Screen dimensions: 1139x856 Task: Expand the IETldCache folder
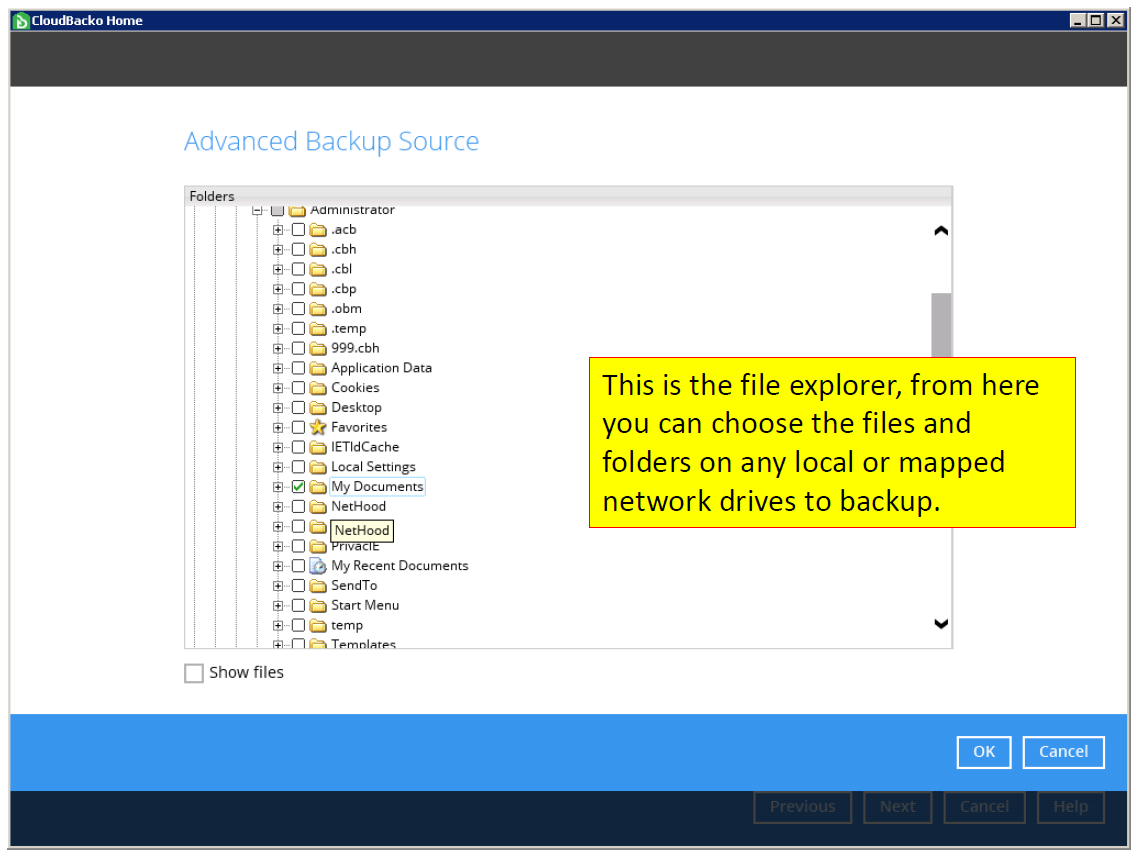277,447
